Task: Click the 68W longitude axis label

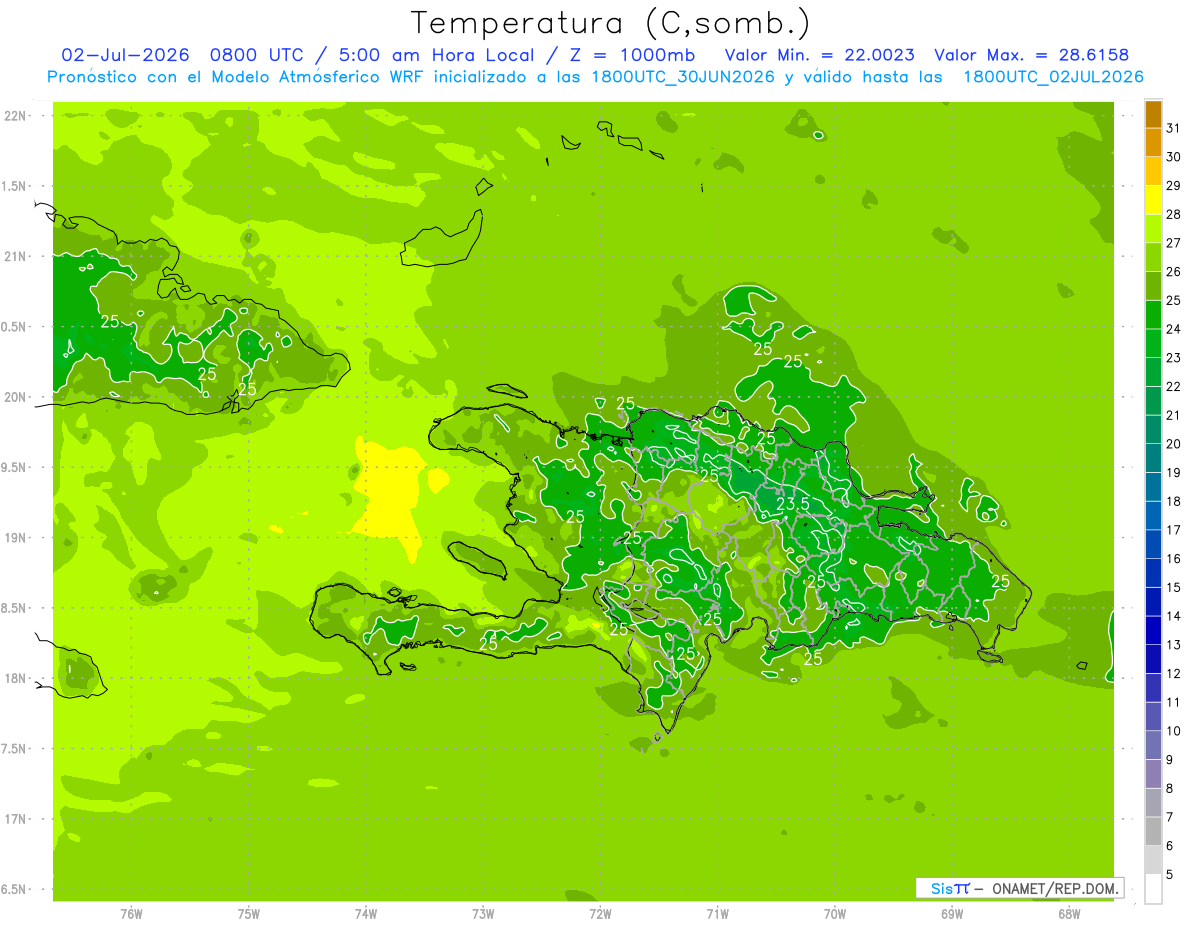Action: (x=1068, y=913)
